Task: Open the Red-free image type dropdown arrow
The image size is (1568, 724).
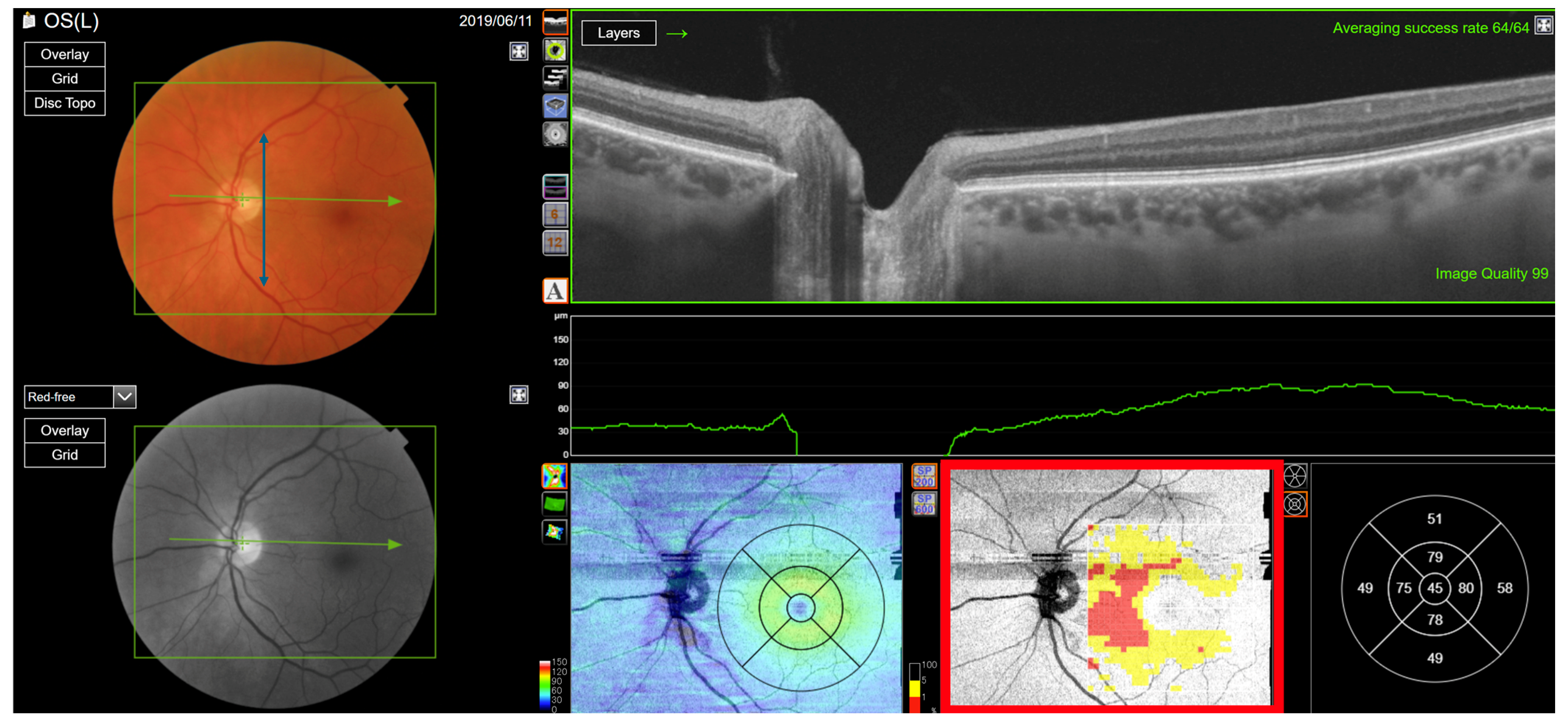Action: pyautogui.click(x=125, y=397)
